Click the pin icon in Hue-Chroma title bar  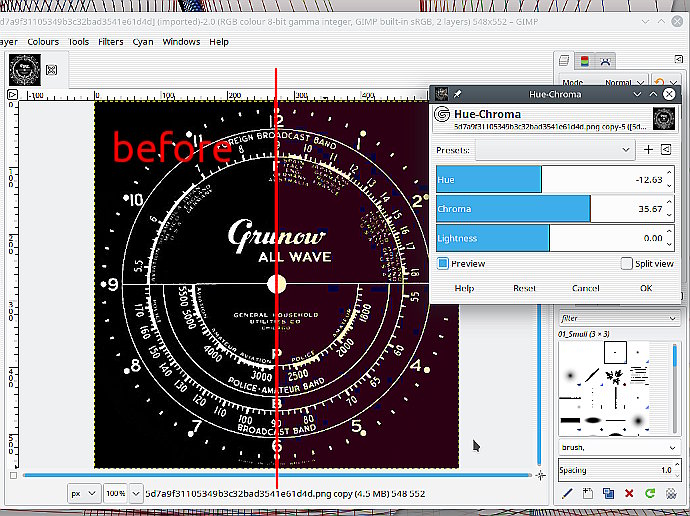458,94
